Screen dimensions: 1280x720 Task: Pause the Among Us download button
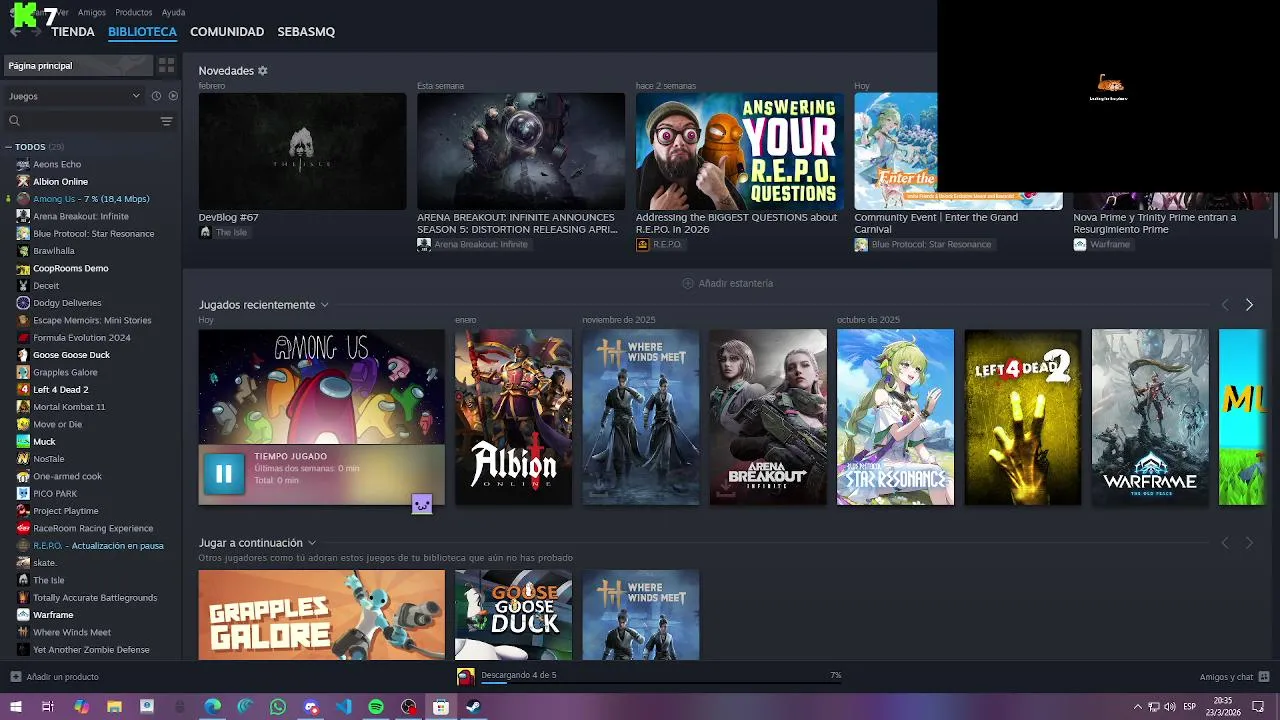pos(224,474)
